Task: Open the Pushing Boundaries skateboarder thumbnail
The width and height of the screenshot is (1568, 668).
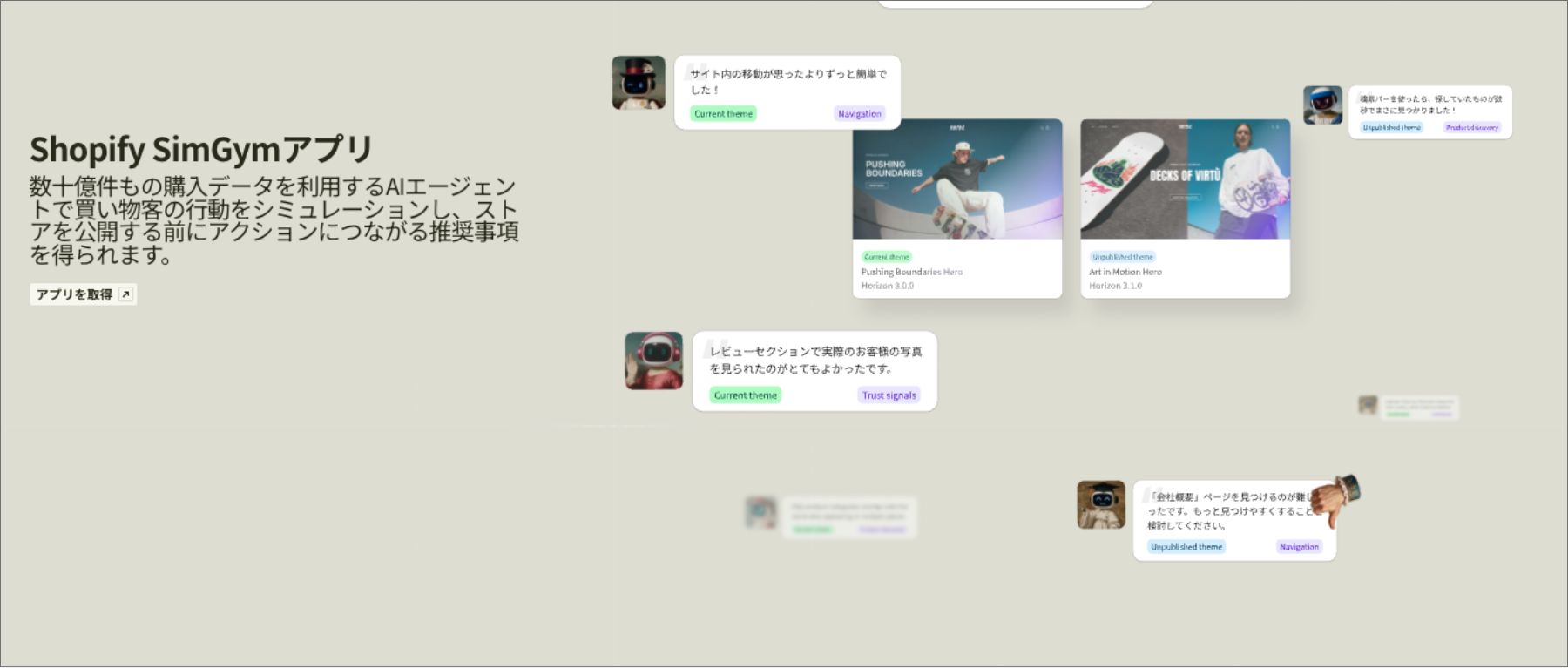Action: [956, 179]
